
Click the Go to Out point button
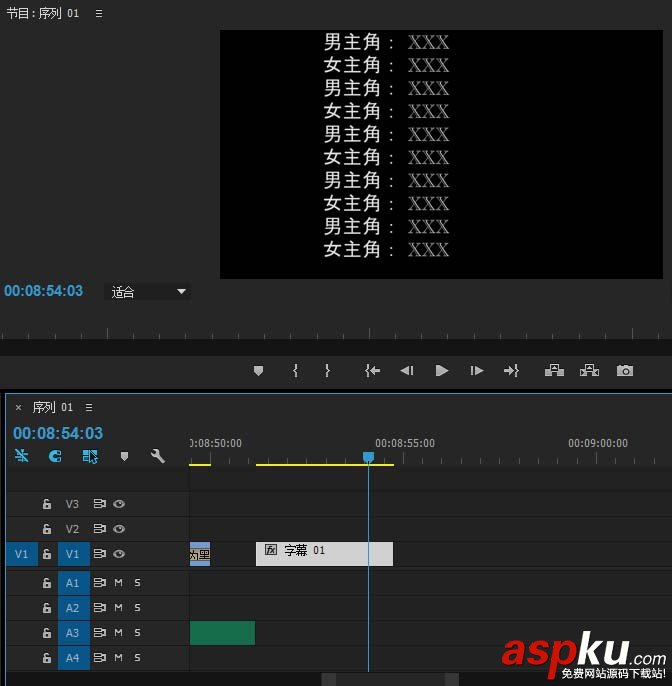point(511,370)
